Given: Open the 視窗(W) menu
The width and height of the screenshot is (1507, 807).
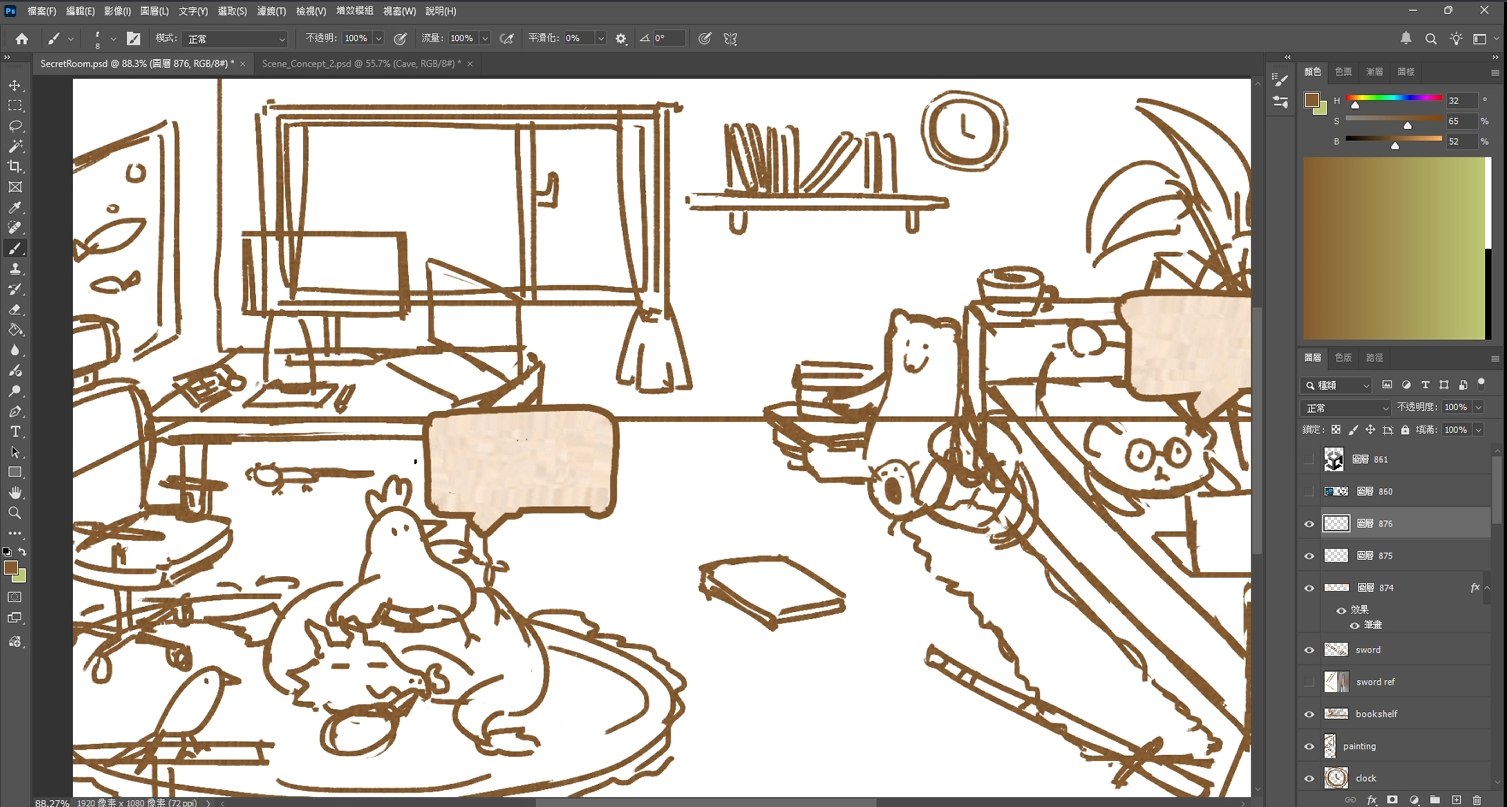Looking at the screenshot, I should click(x=399, y=11).
